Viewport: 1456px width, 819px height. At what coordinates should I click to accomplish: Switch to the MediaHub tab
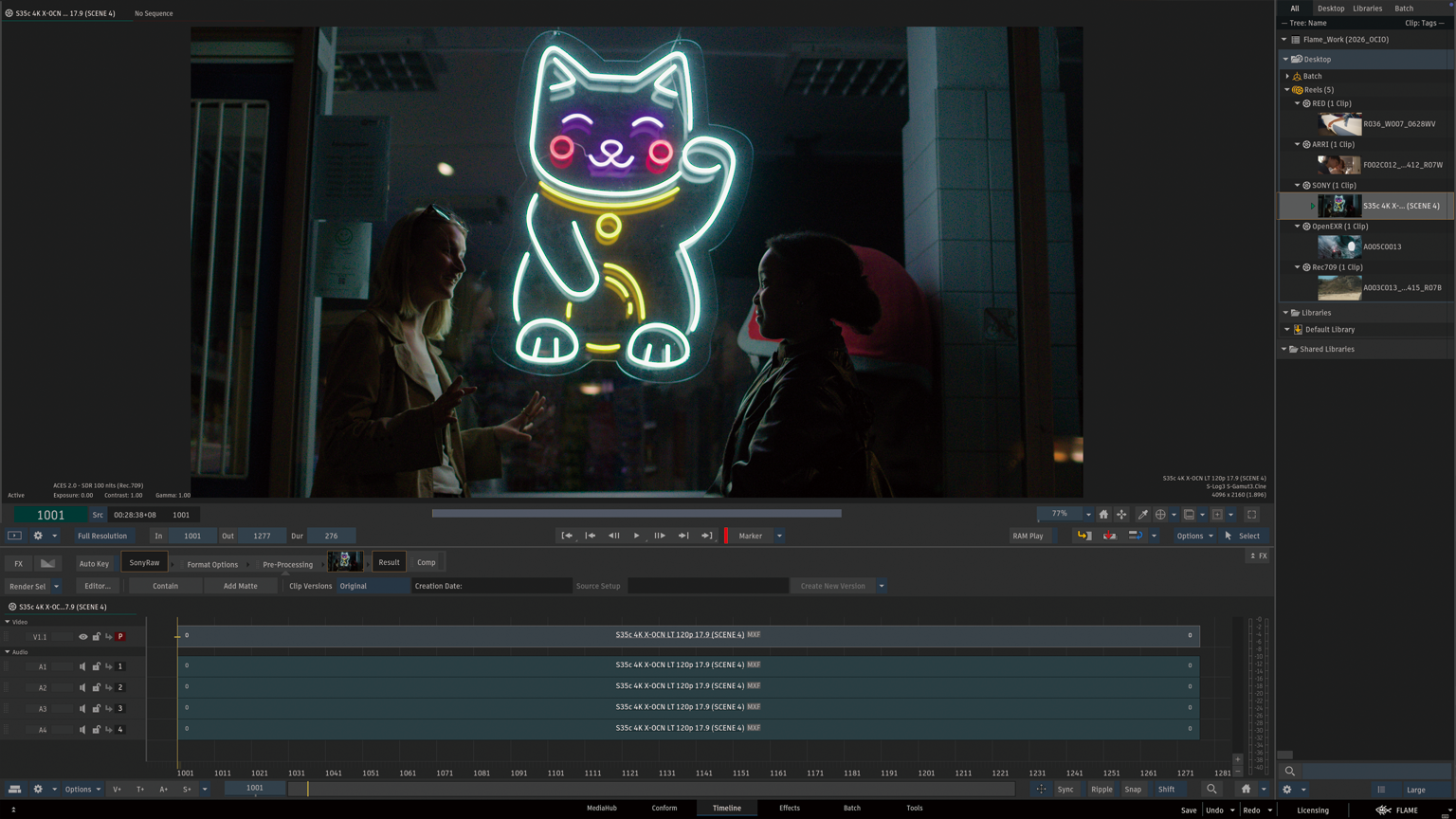[x=601, y=808]
